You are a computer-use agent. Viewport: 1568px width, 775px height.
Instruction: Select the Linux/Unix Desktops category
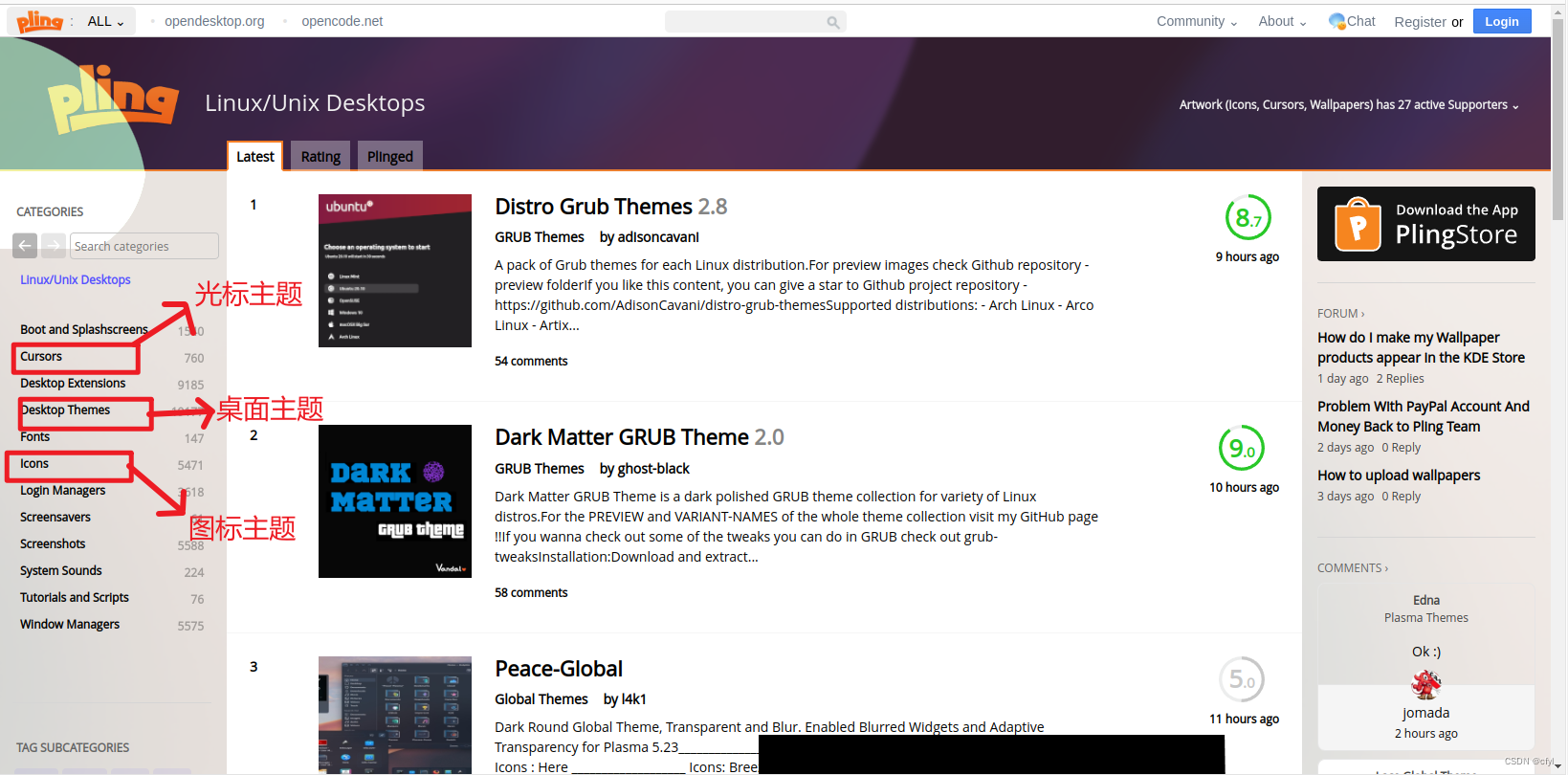click(76, 279)
